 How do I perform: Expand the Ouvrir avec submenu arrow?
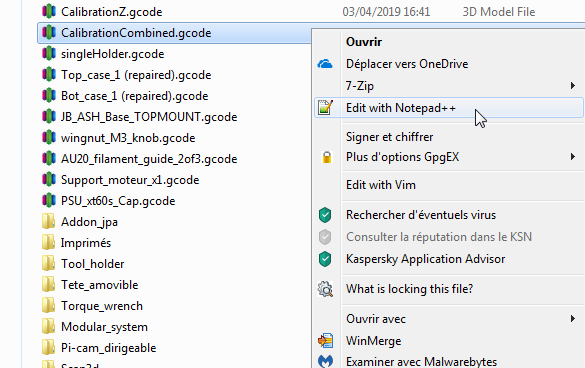pyautogui.click(x=573, y=318)
